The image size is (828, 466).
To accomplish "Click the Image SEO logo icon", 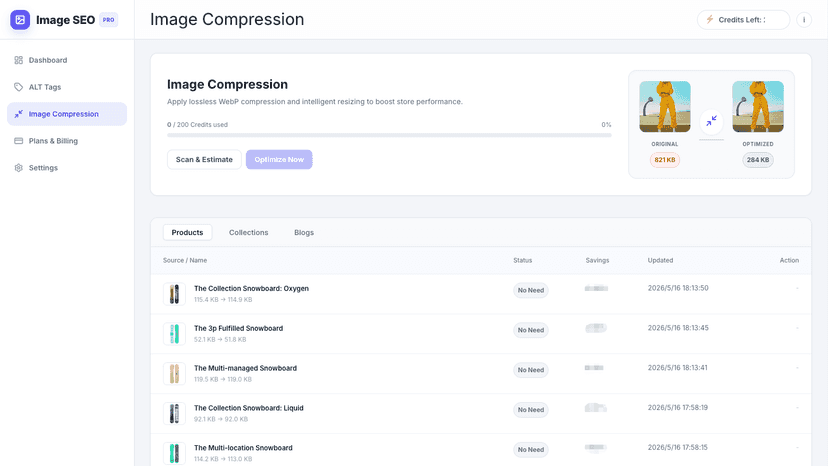I will tap(20, 20).
